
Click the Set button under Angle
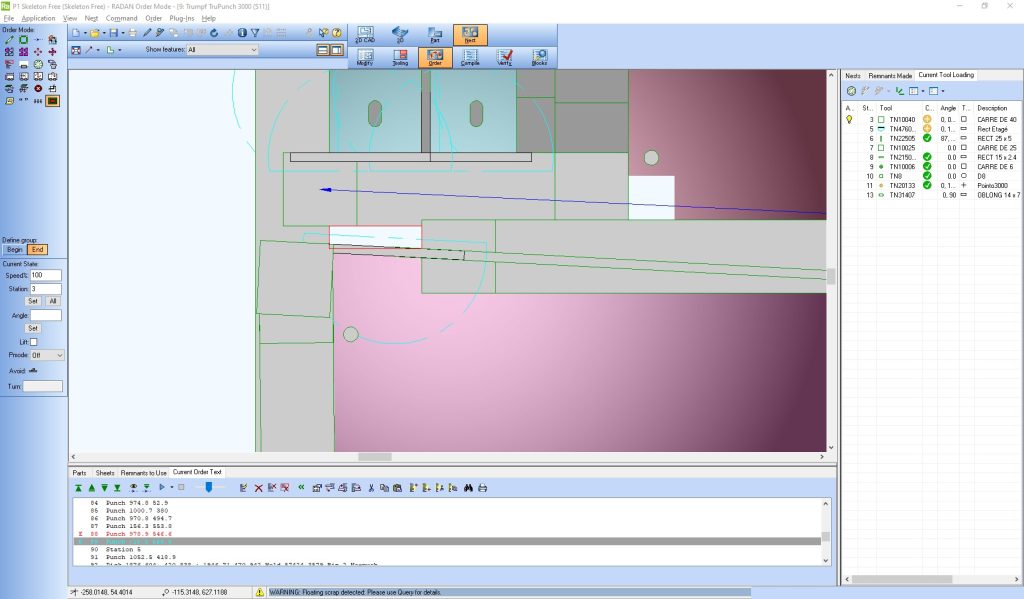[x=32, y=327]
